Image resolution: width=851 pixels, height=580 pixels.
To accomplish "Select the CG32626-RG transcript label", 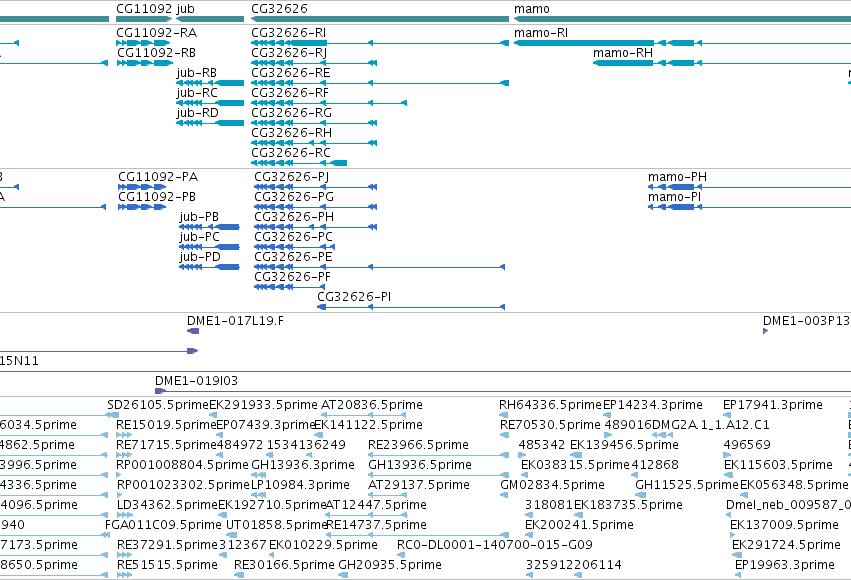I will pos(291,113).
